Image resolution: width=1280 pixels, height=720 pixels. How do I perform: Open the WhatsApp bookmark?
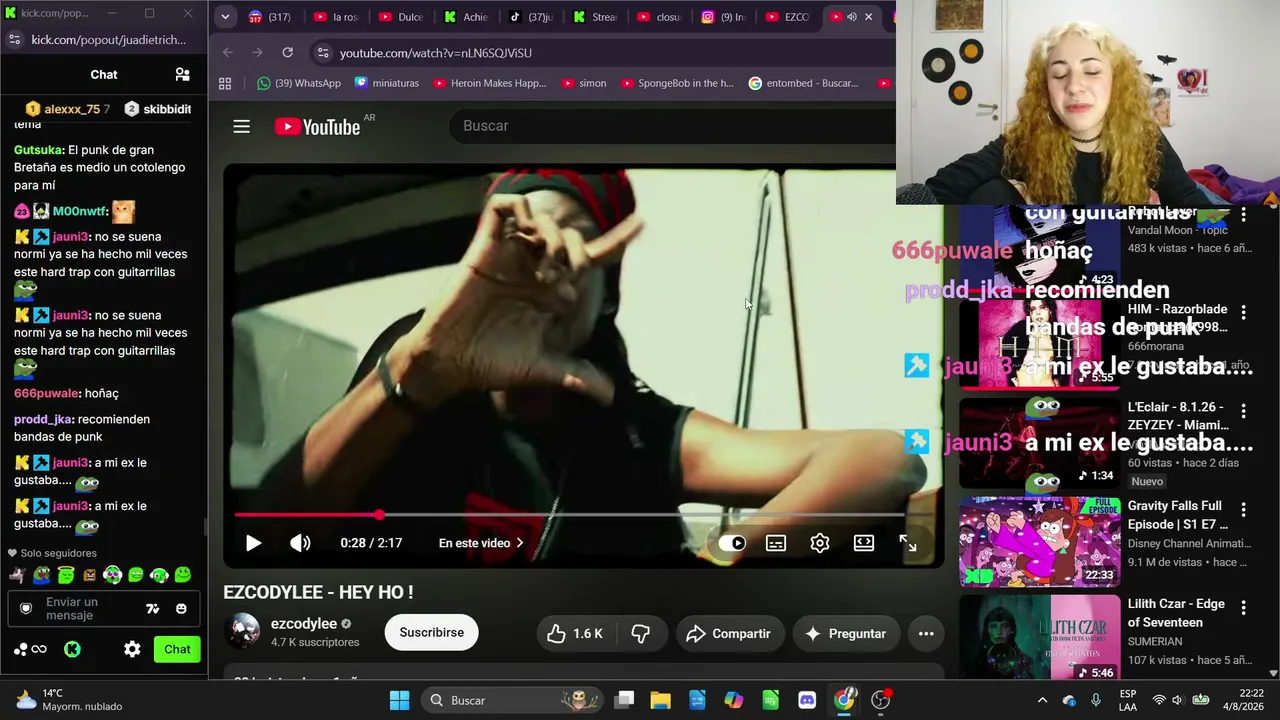[298, 83]
